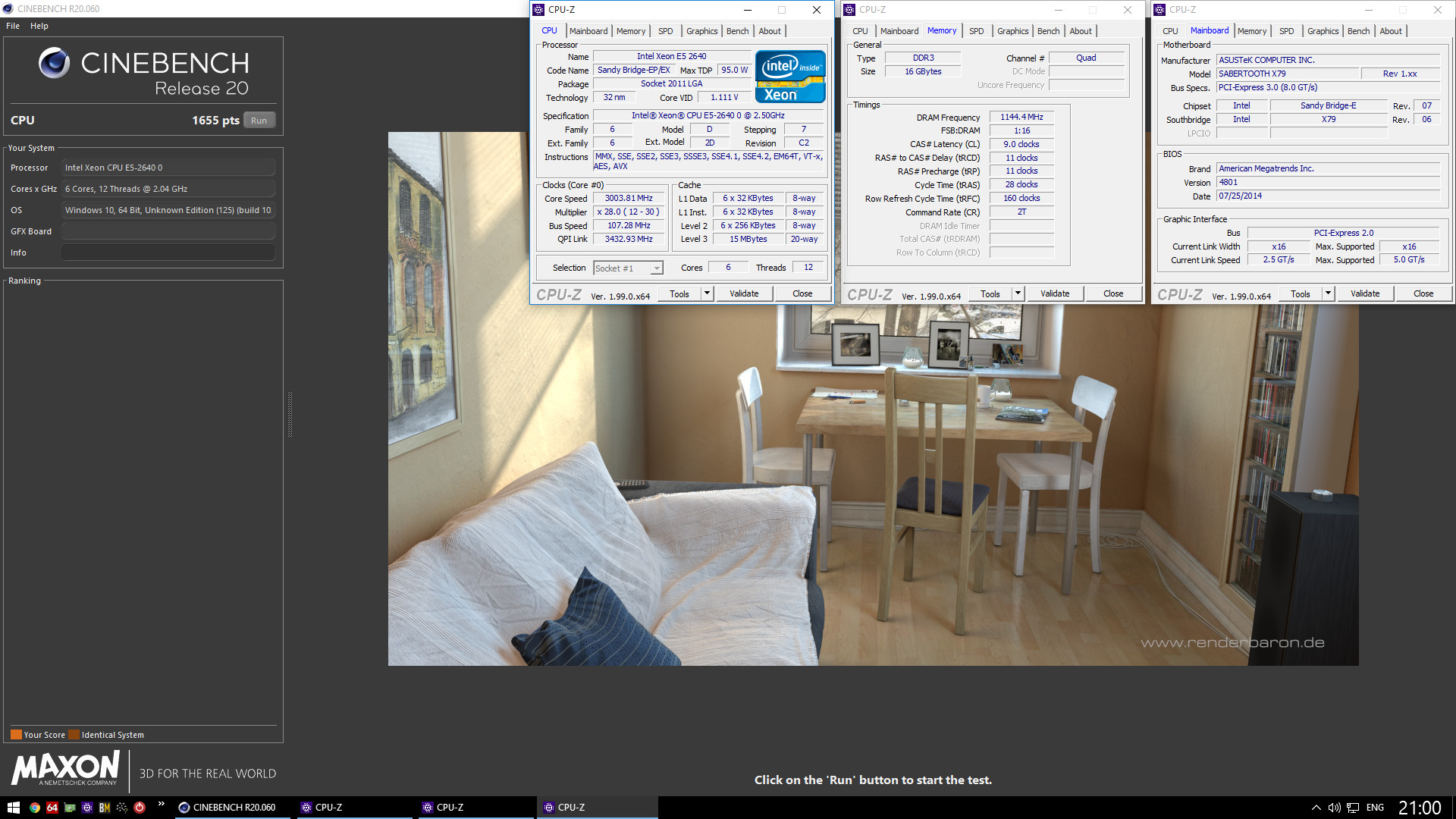Open the SPD tab in first CPU-Z window
The width and height of the screenshot is (1456, 819).
tap(665, 31)
